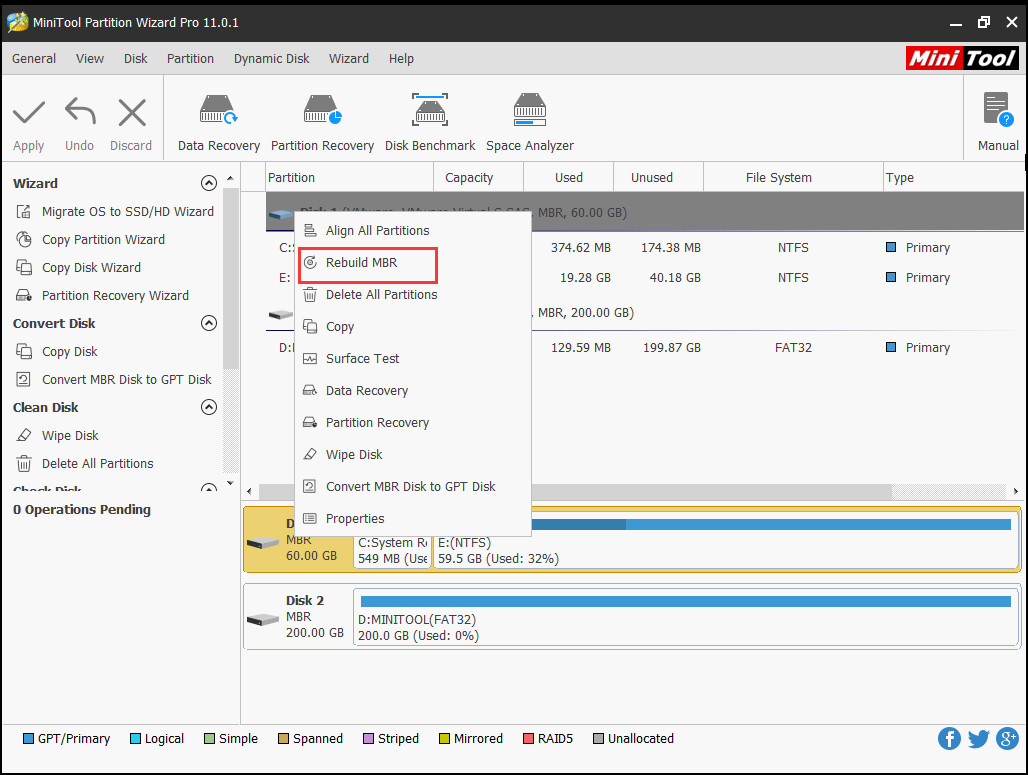This screenshot has width=1028, height=775.
Task: Collapse the Wizard section
Action: 208,183
